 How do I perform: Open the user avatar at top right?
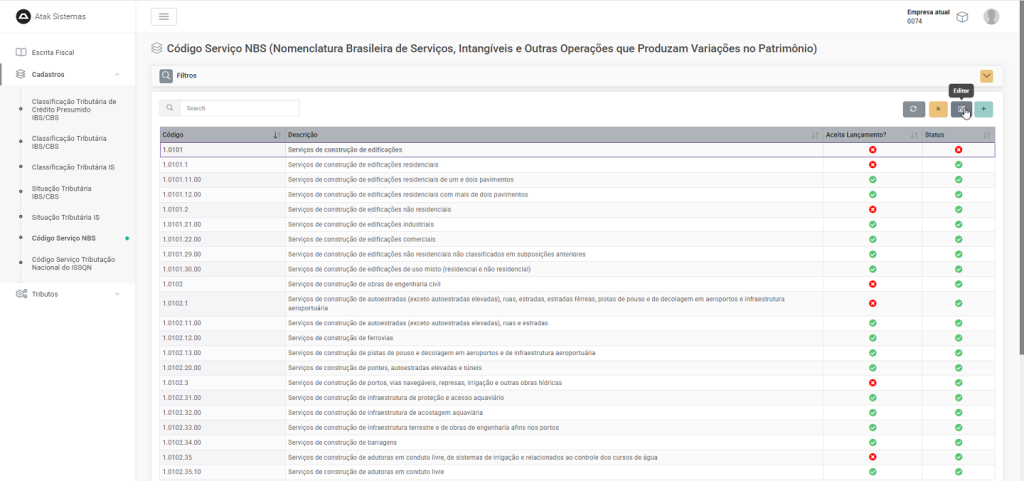991,16
